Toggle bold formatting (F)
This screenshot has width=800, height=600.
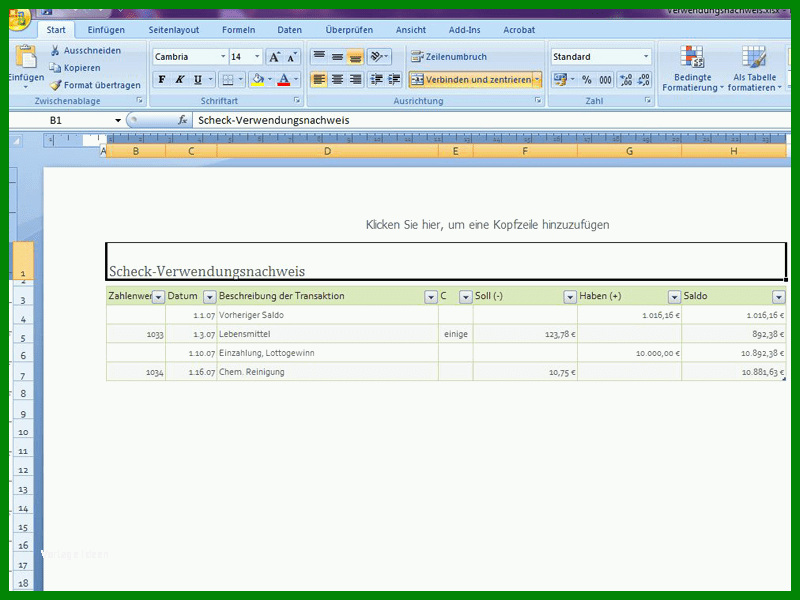162,80
